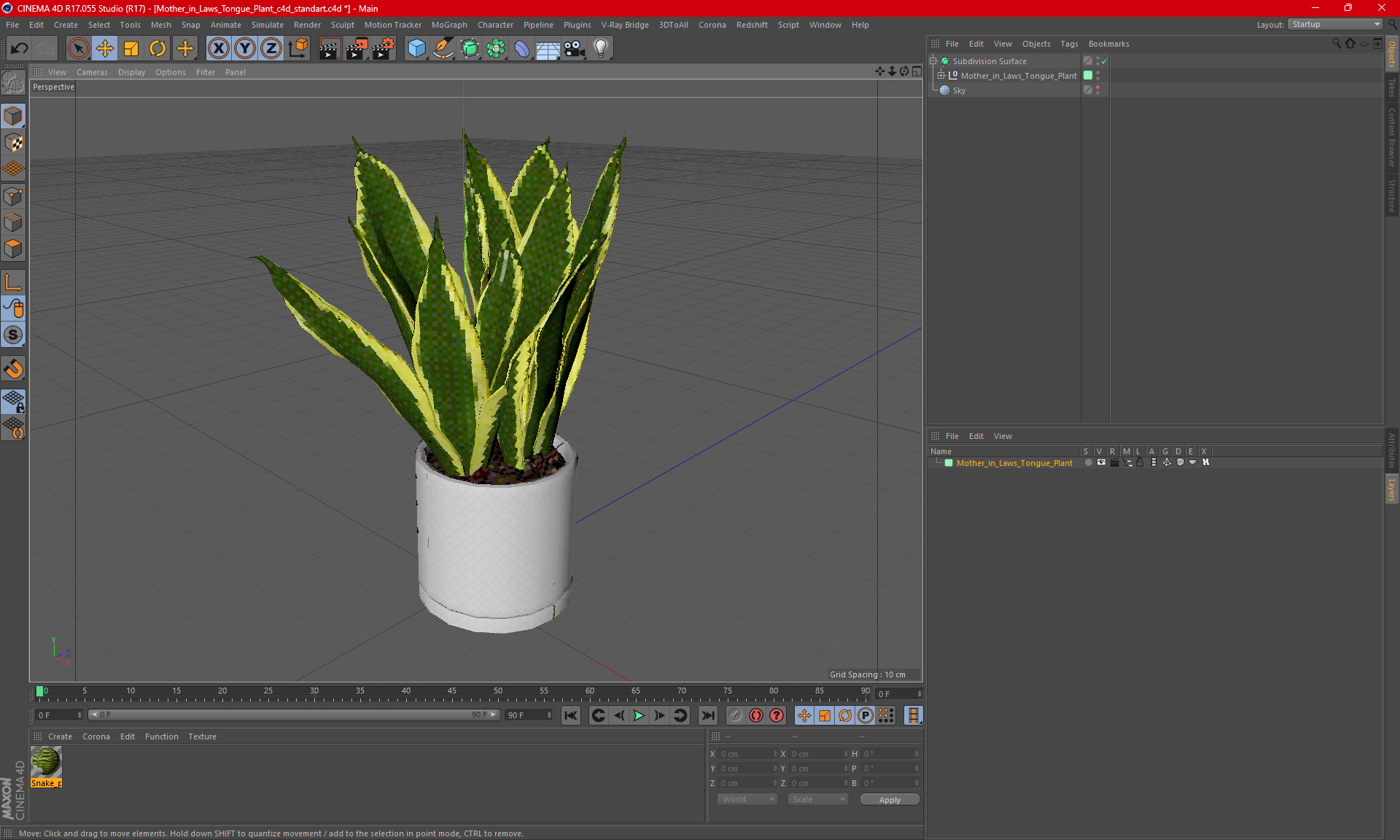The height and width of the screenshot is (840, 1400).
Task: Select the Snake material thumbnail
Action: pyautogui.click(x=46, y=763)
